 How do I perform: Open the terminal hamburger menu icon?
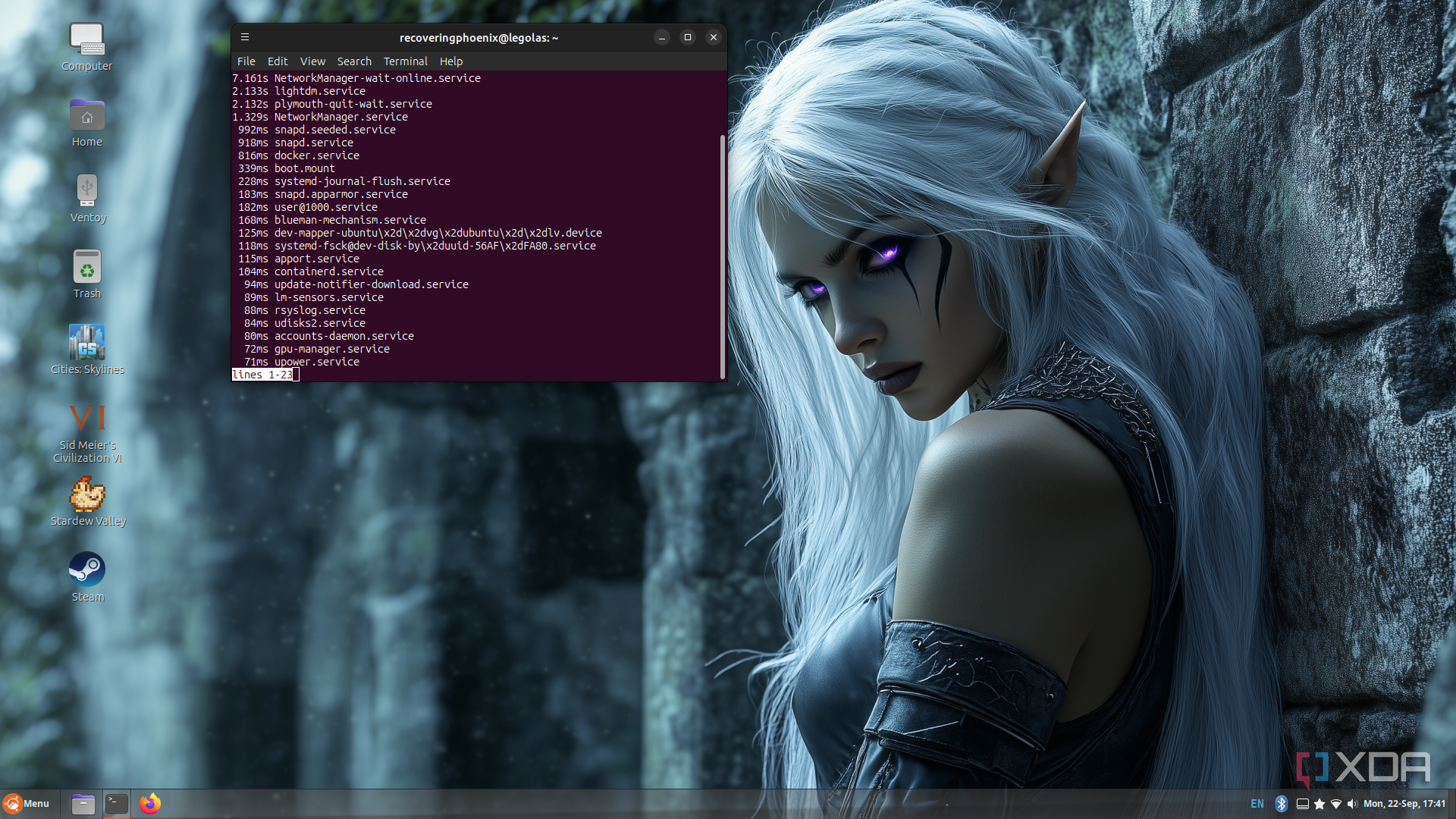(245, 37)
